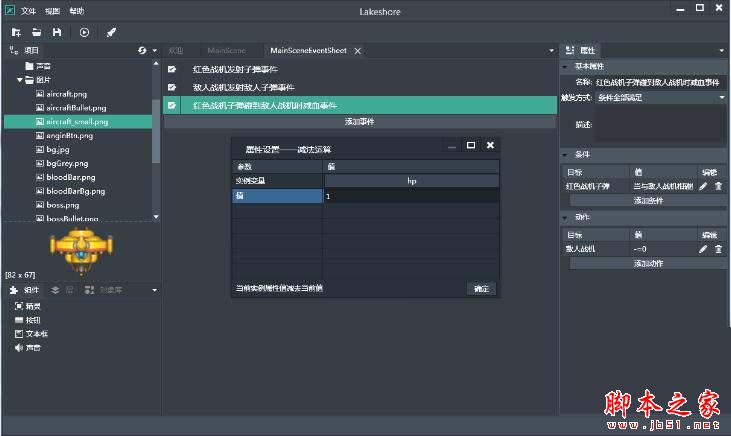Select the 红色战机发射子弹事件 event row
Viewport: 731px width, 436px height.
coord(360,69)
